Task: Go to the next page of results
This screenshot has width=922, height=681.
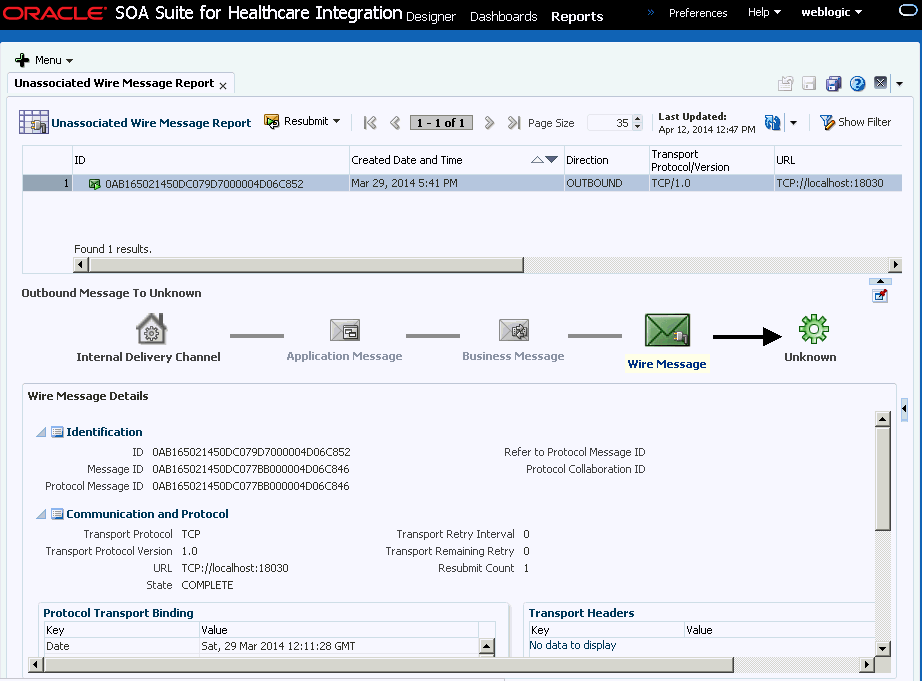Action: tap(489, 123)
